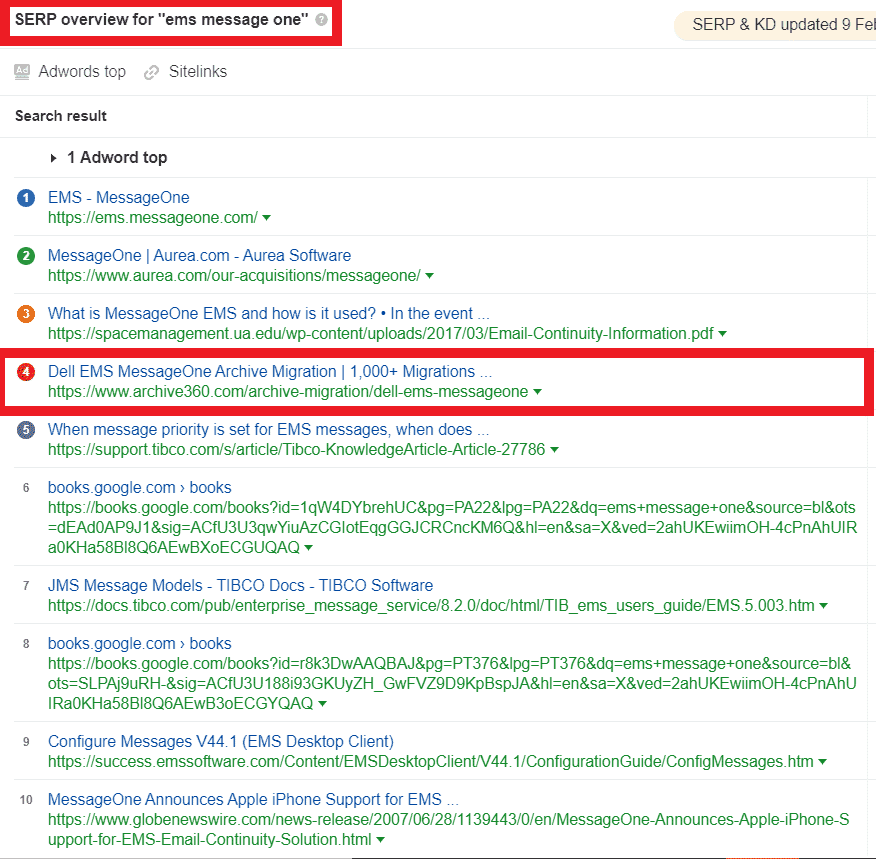Screen dimensions: 876x859
Task: Open dropdown for globenewswire.com URL
Action: pyautogui.click(x=380, y=840)
